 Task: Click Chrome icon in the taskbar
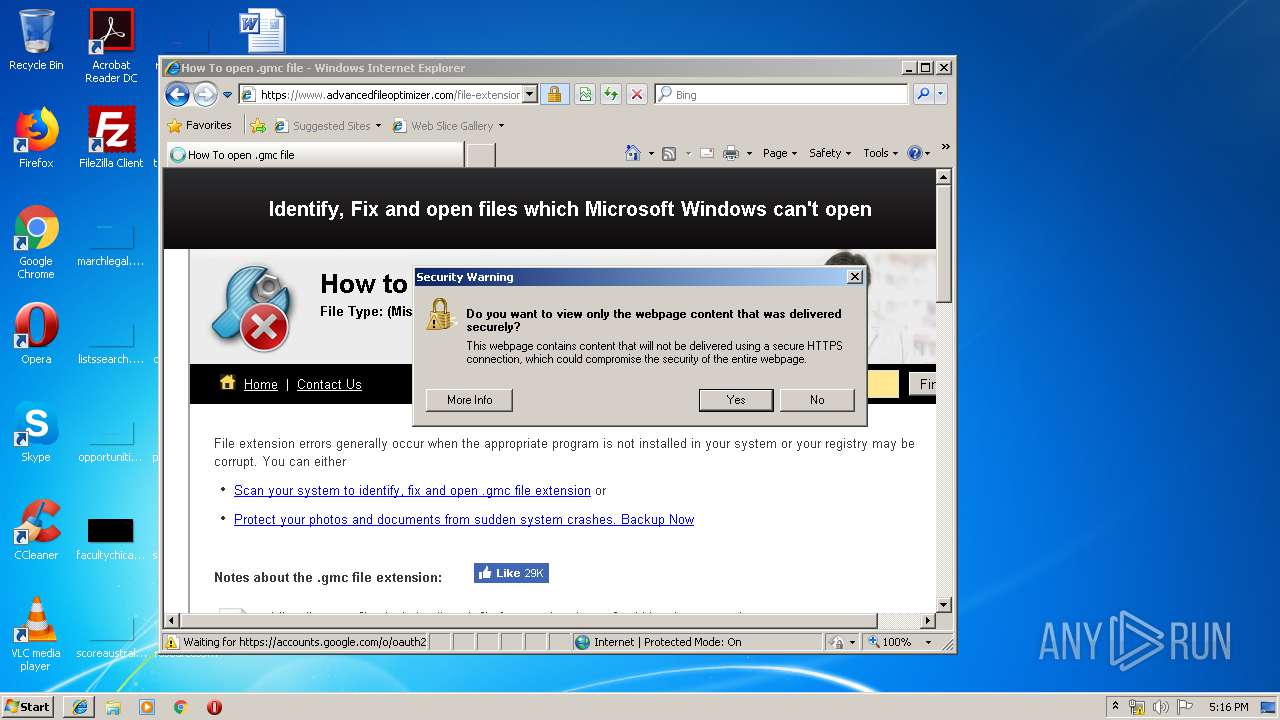click(181, 707)
